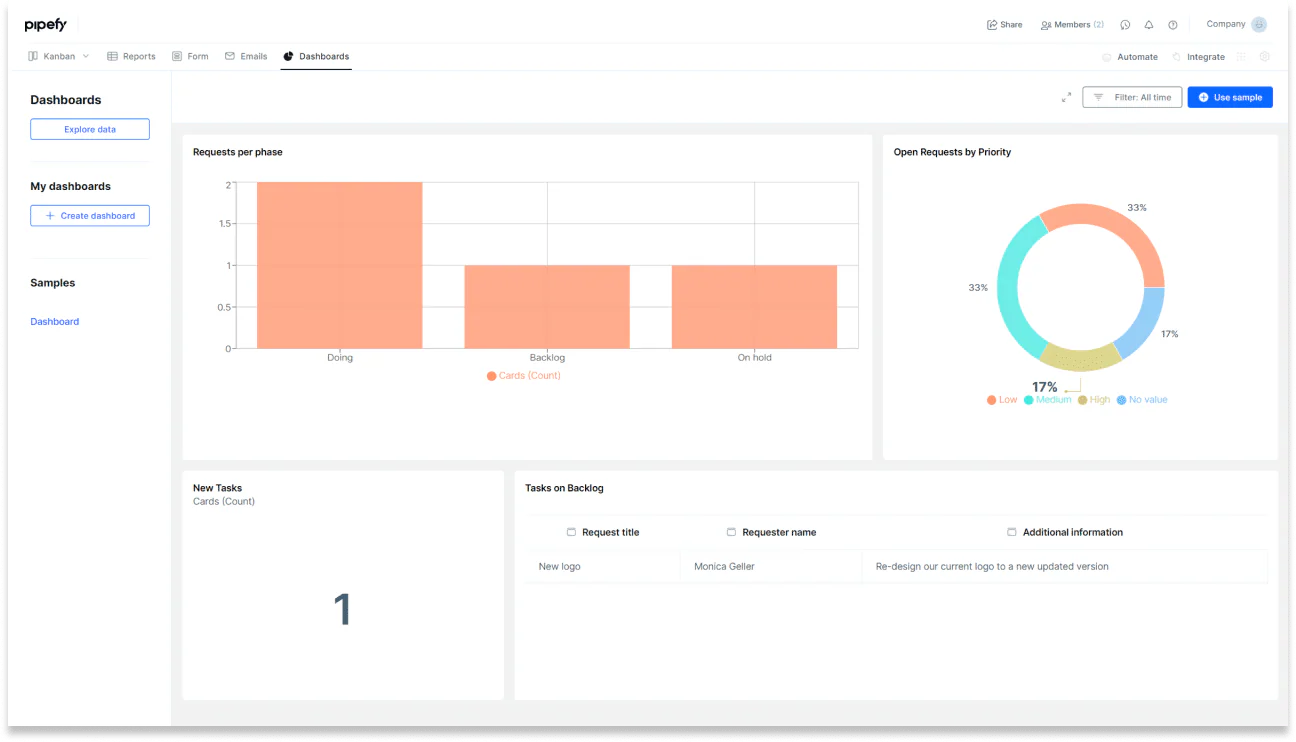
Task: Open the activity history clock icon
Action: [x=1125, y=25]
